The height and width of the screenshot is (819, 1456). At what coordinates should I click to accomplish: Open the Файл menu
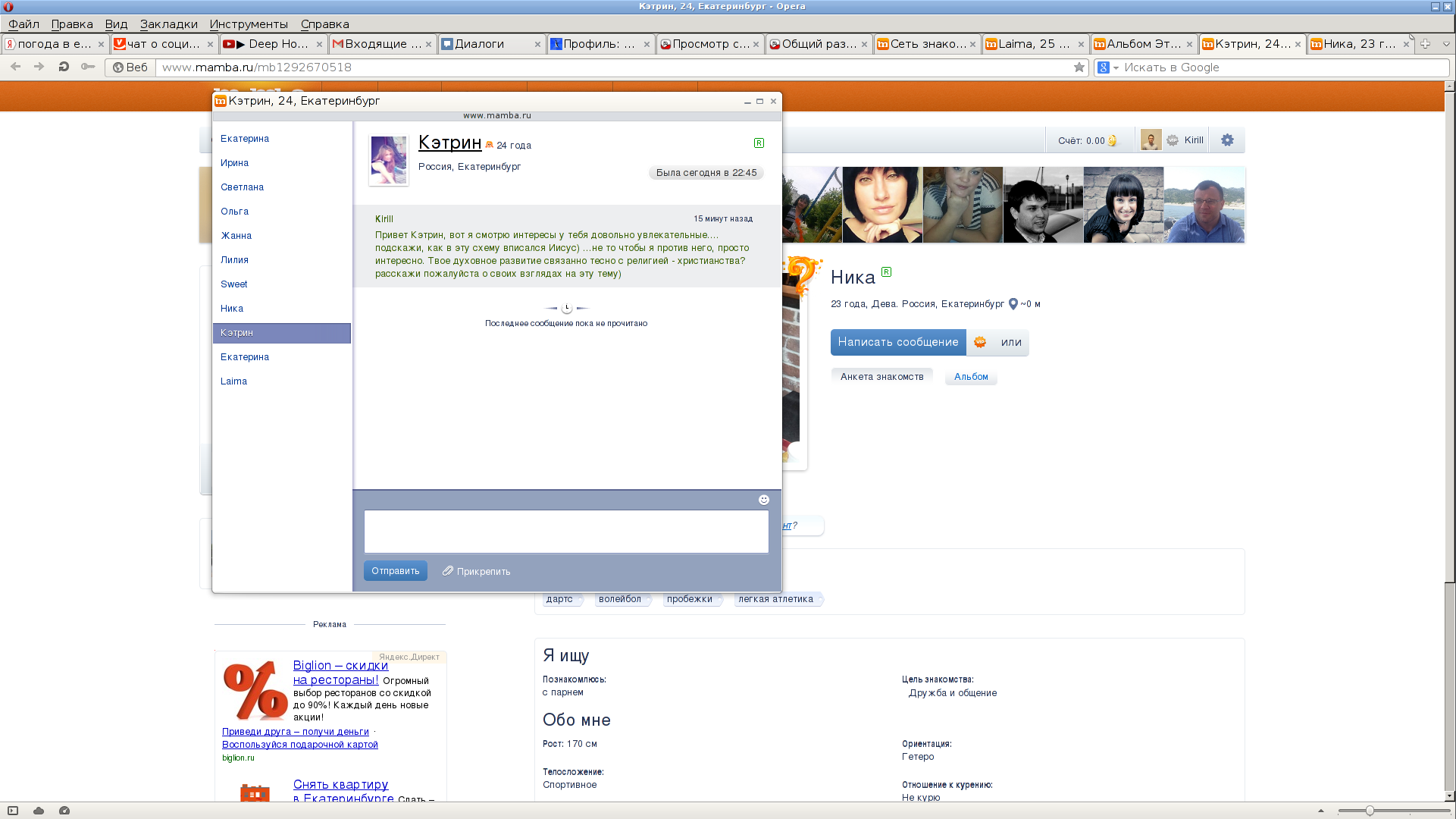pos(23,24)
